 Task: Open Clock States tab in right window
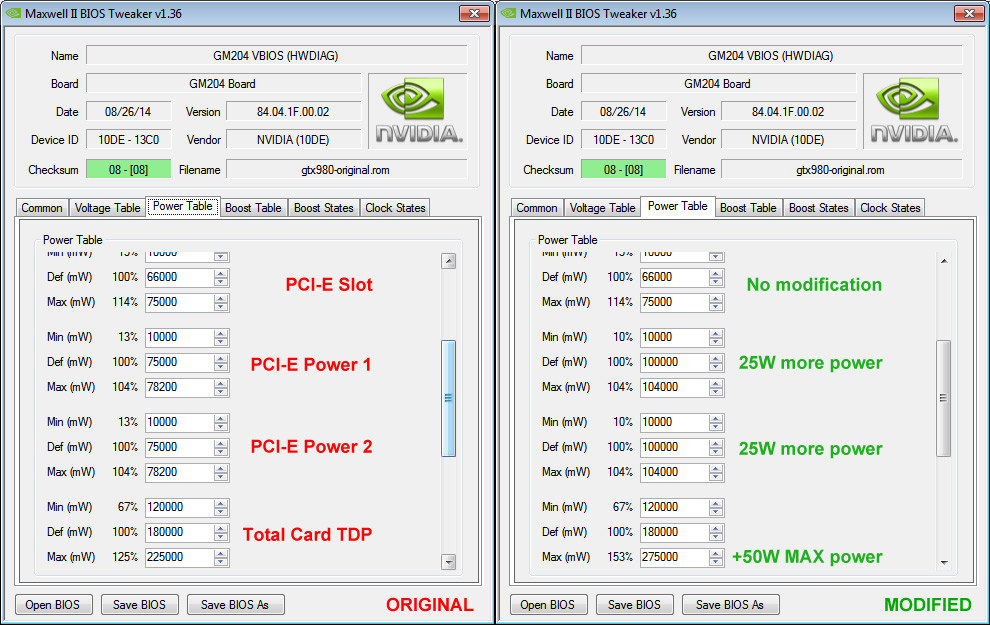click(890, 208)
